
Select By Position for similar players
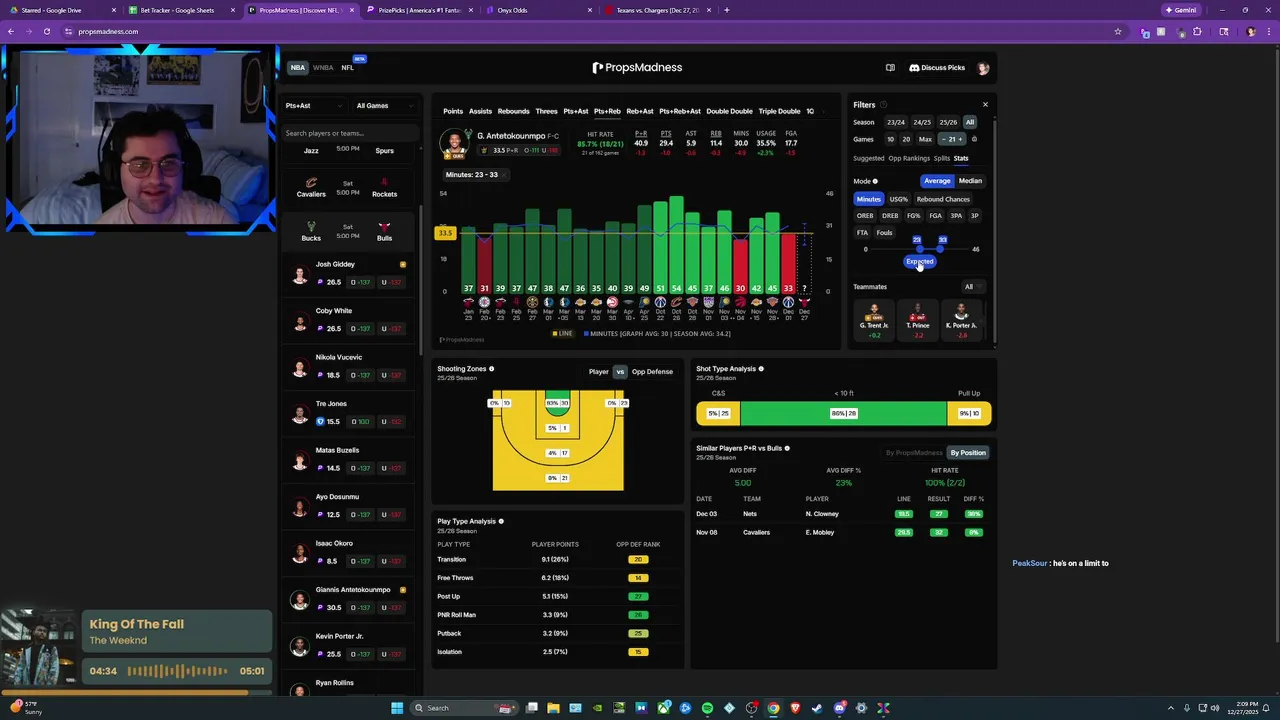click(x=968, y=453)
